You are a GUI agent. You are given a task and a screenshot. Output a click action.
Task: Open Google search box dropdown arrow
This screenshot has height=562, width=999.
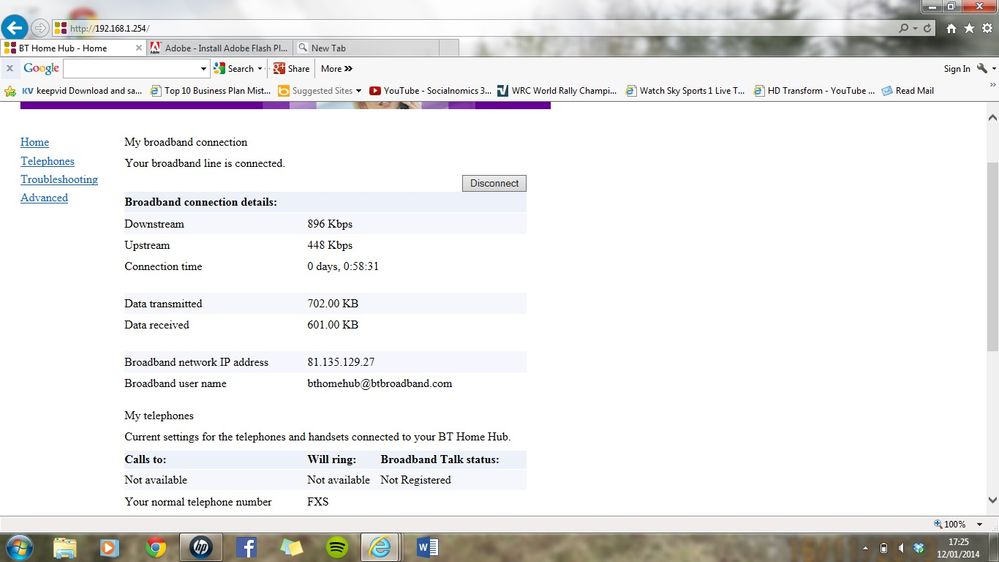[x=203, y=68]
